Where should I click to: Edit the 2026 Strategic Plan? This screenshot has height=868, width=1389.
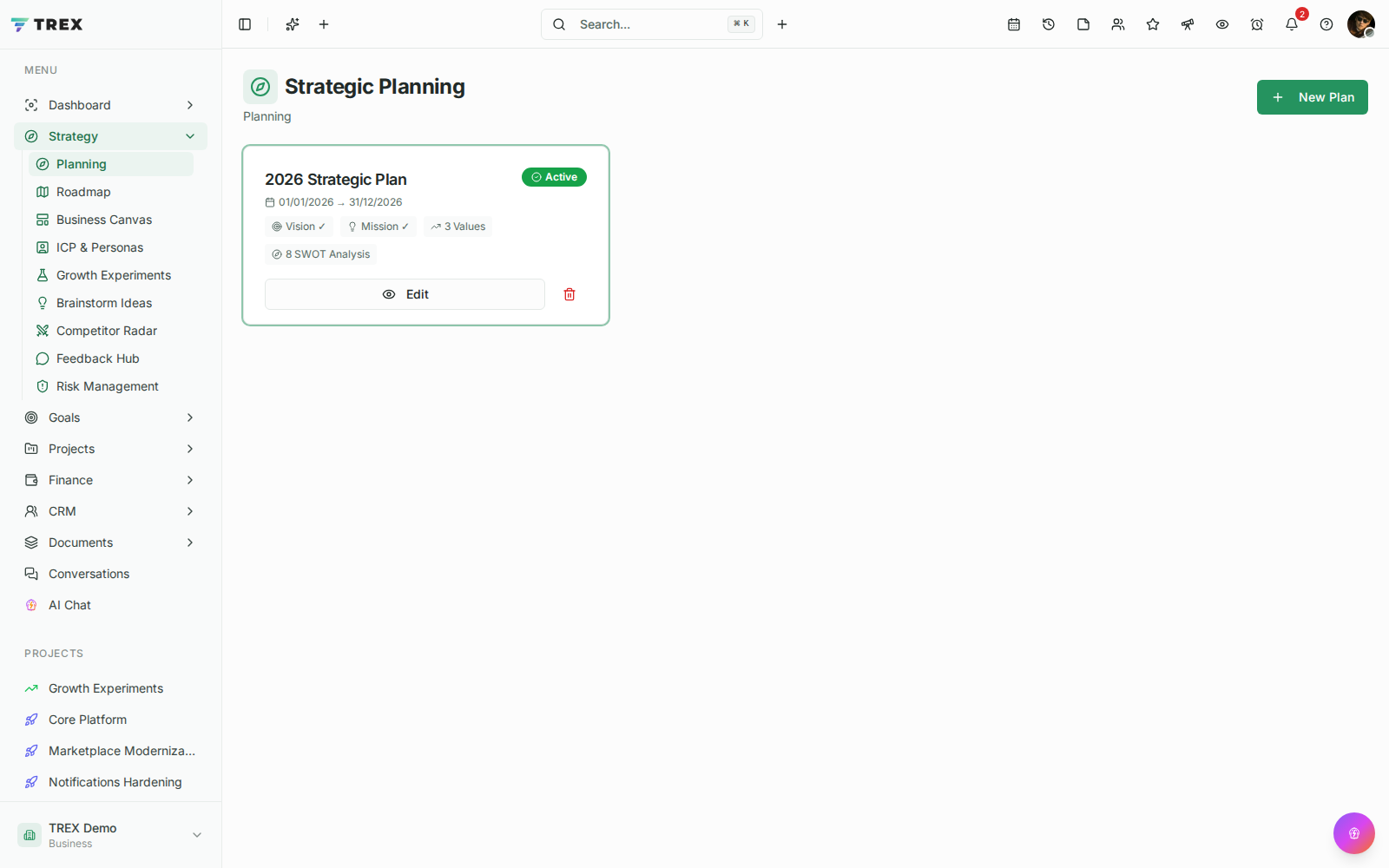(405, 294)
